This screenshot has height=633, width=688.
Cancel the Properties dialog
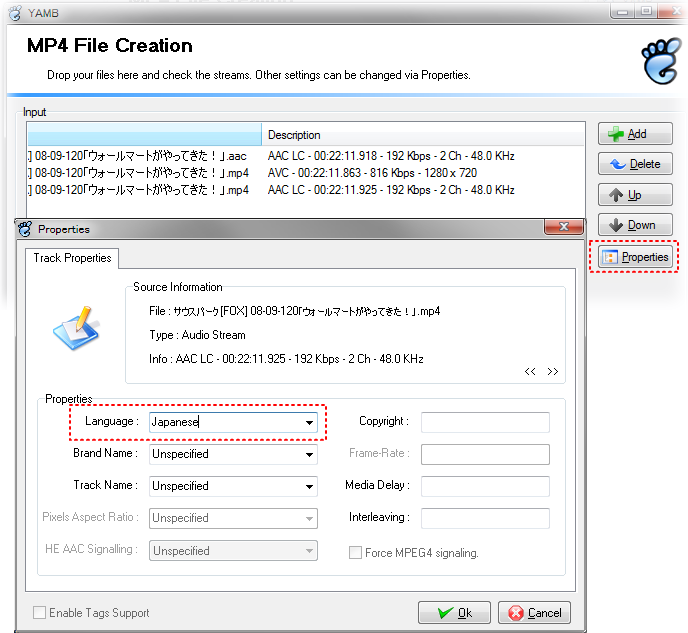point(534,612)
